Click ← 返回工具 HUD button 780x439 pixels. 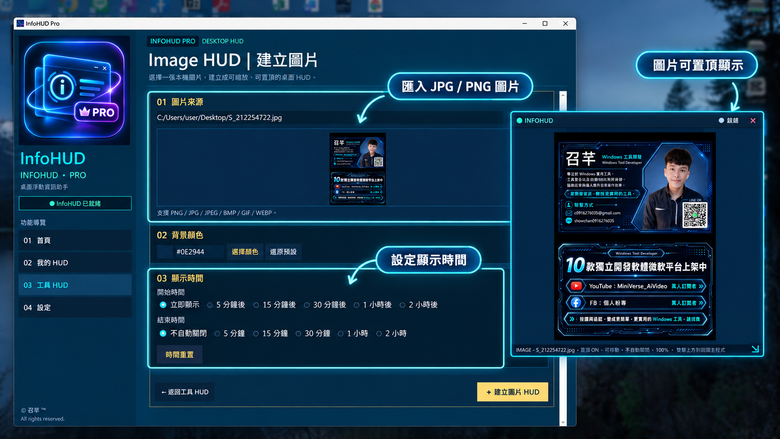pyautogui.click(x=185, y=392)
